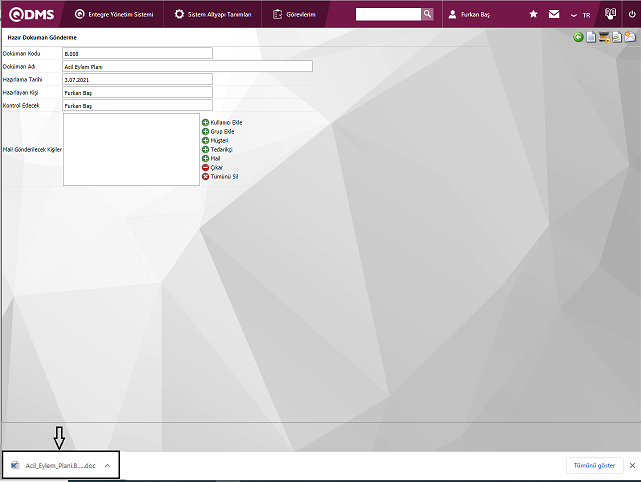Click Grup Ekle add link
Screen dimensions: 641x482
point(218,131)
